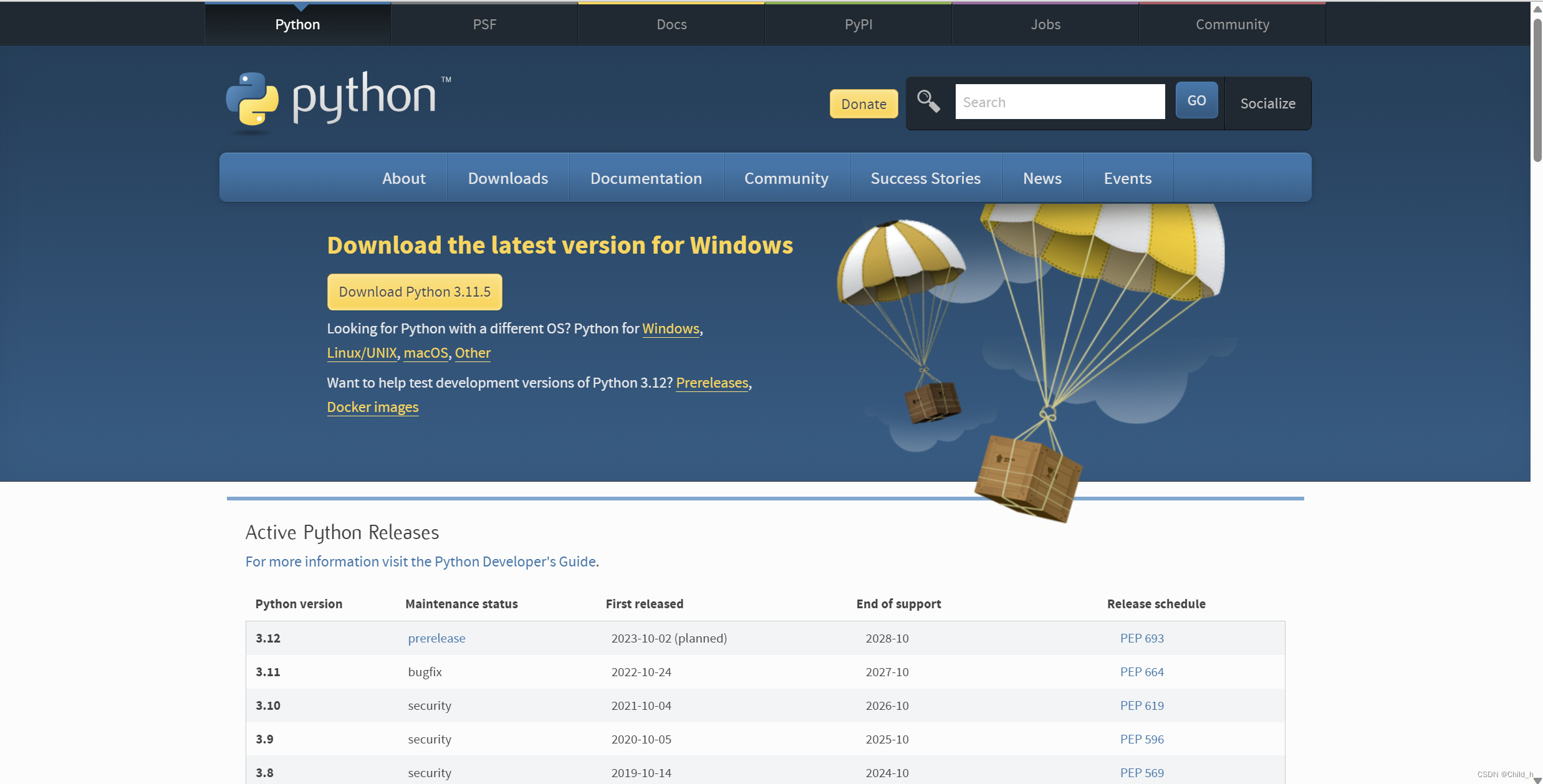
Task: Select the Docs top tab
Action: pyautogui.click(x=671, y=24)
